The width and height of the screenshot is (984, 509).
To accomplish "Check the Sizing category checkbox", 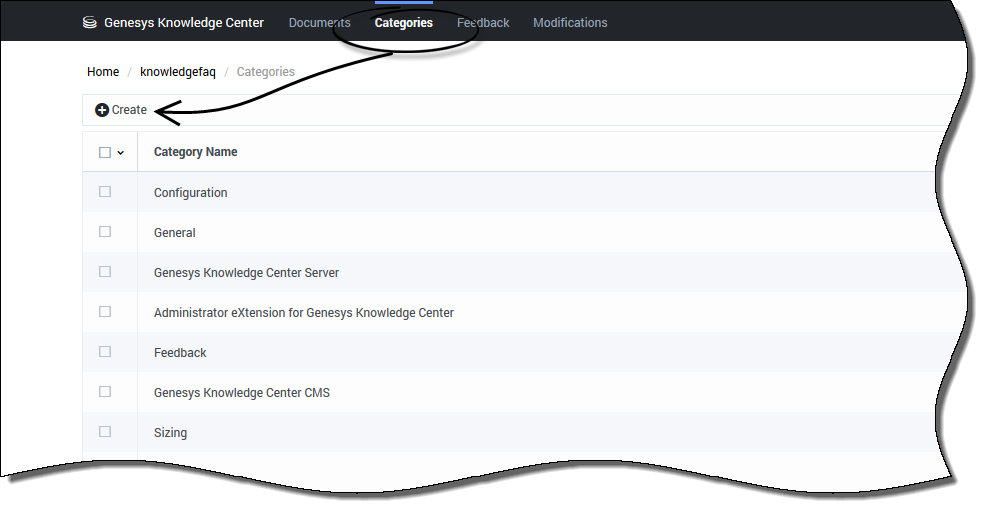I will tap(105, 432).
